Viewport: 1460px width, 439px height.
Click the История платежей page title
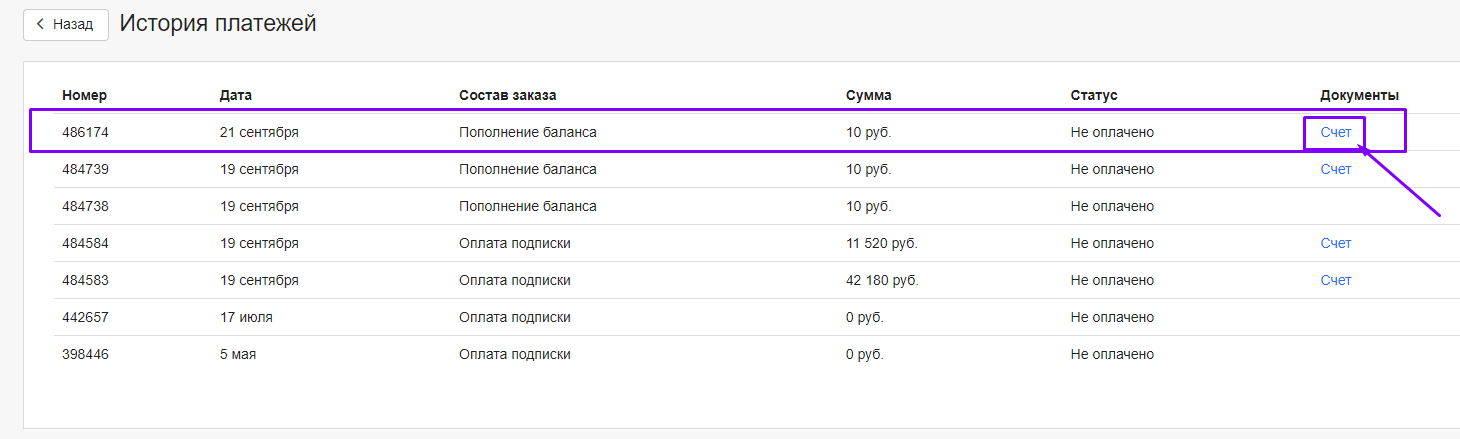pyautogui.click(x=218, y=23)
